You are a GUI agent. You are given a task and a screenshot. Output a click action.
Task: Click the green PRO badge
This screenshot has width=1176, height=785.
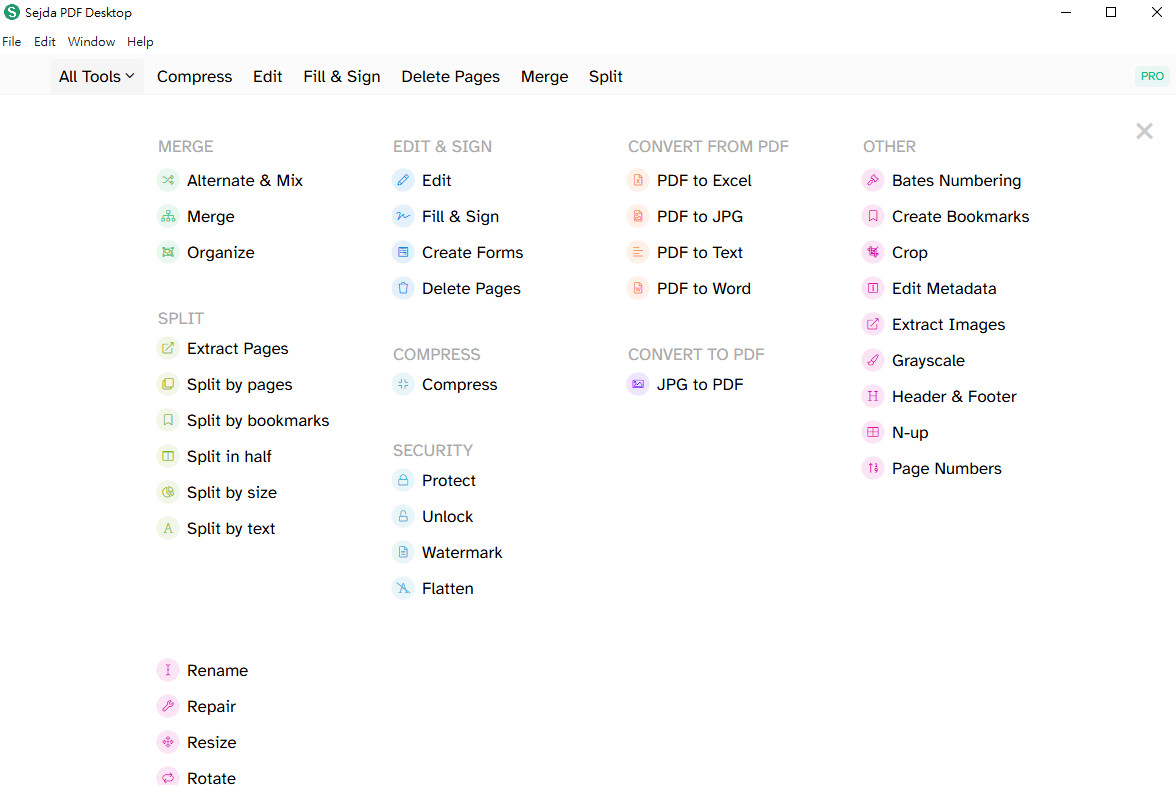[x=1152, y=76]
